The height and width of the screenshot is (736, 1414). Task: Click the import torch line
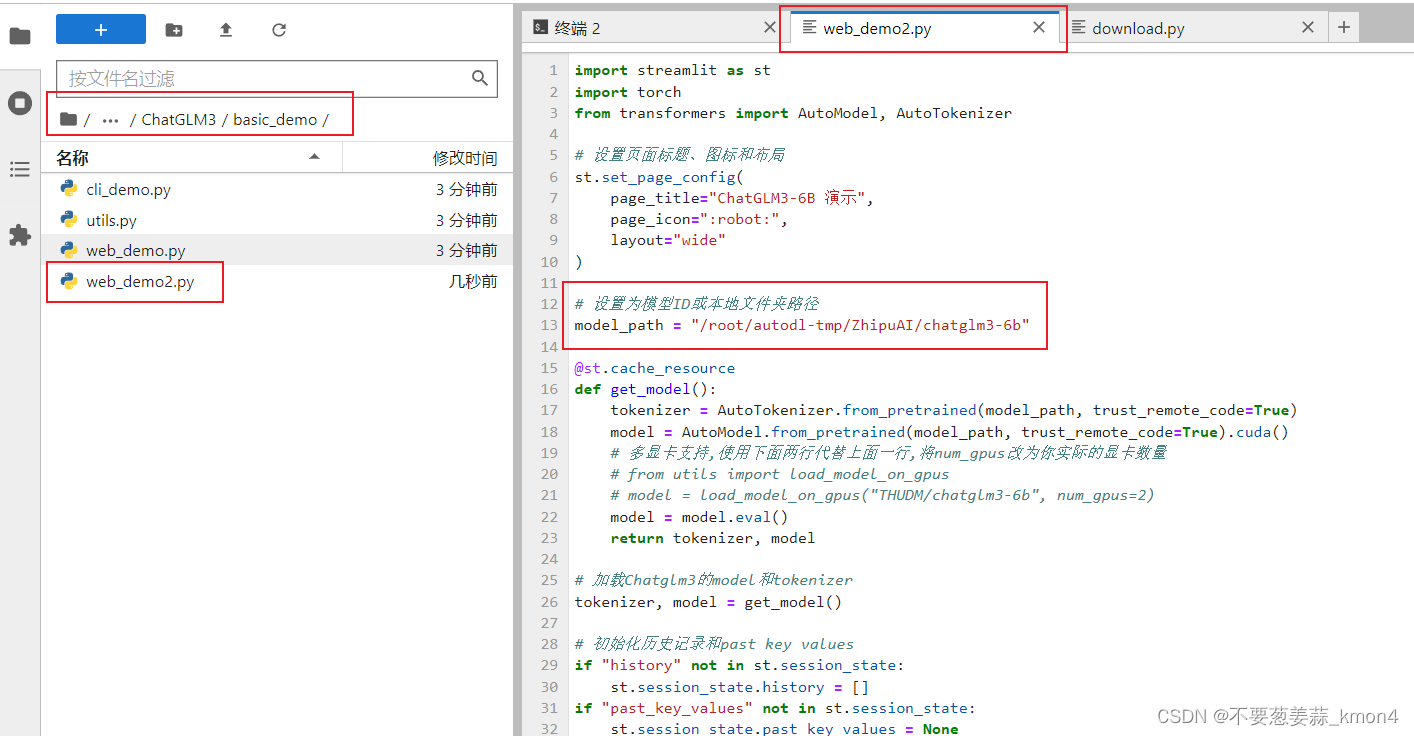pyautogui.click(x=628, y=92)
